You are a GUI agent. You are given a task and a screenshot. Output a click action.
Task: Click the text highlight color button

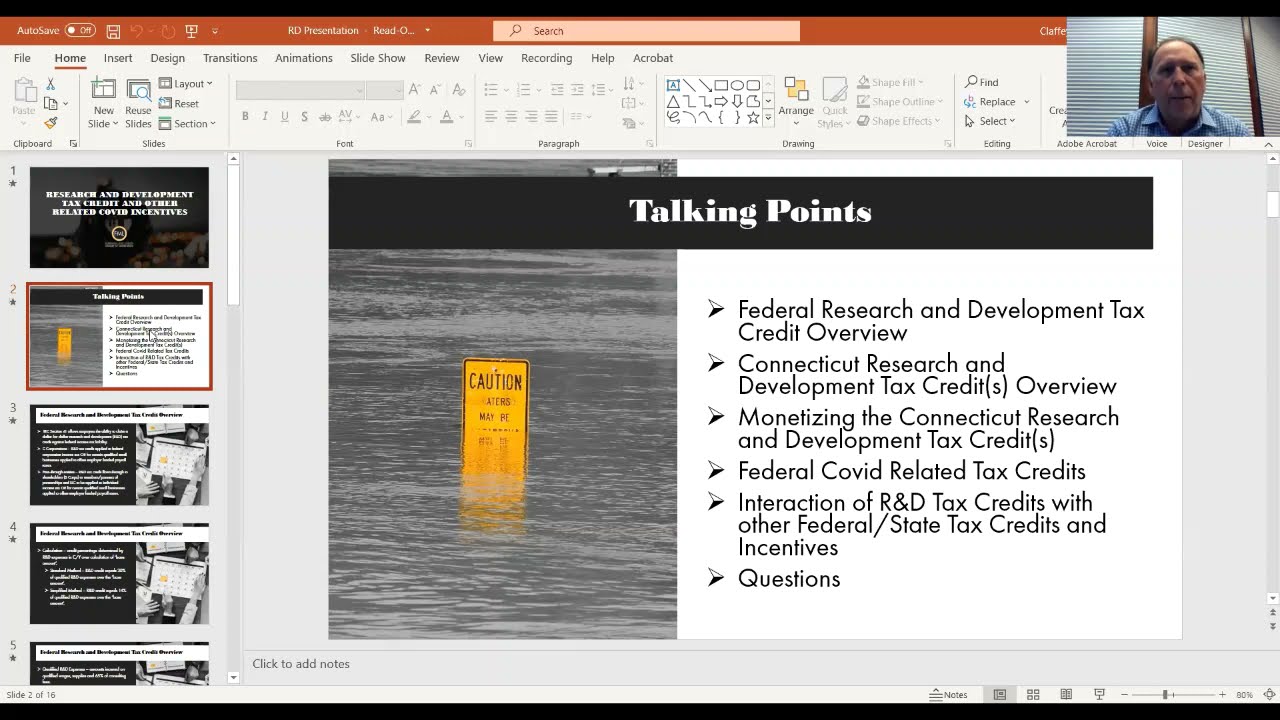[414, 117]
